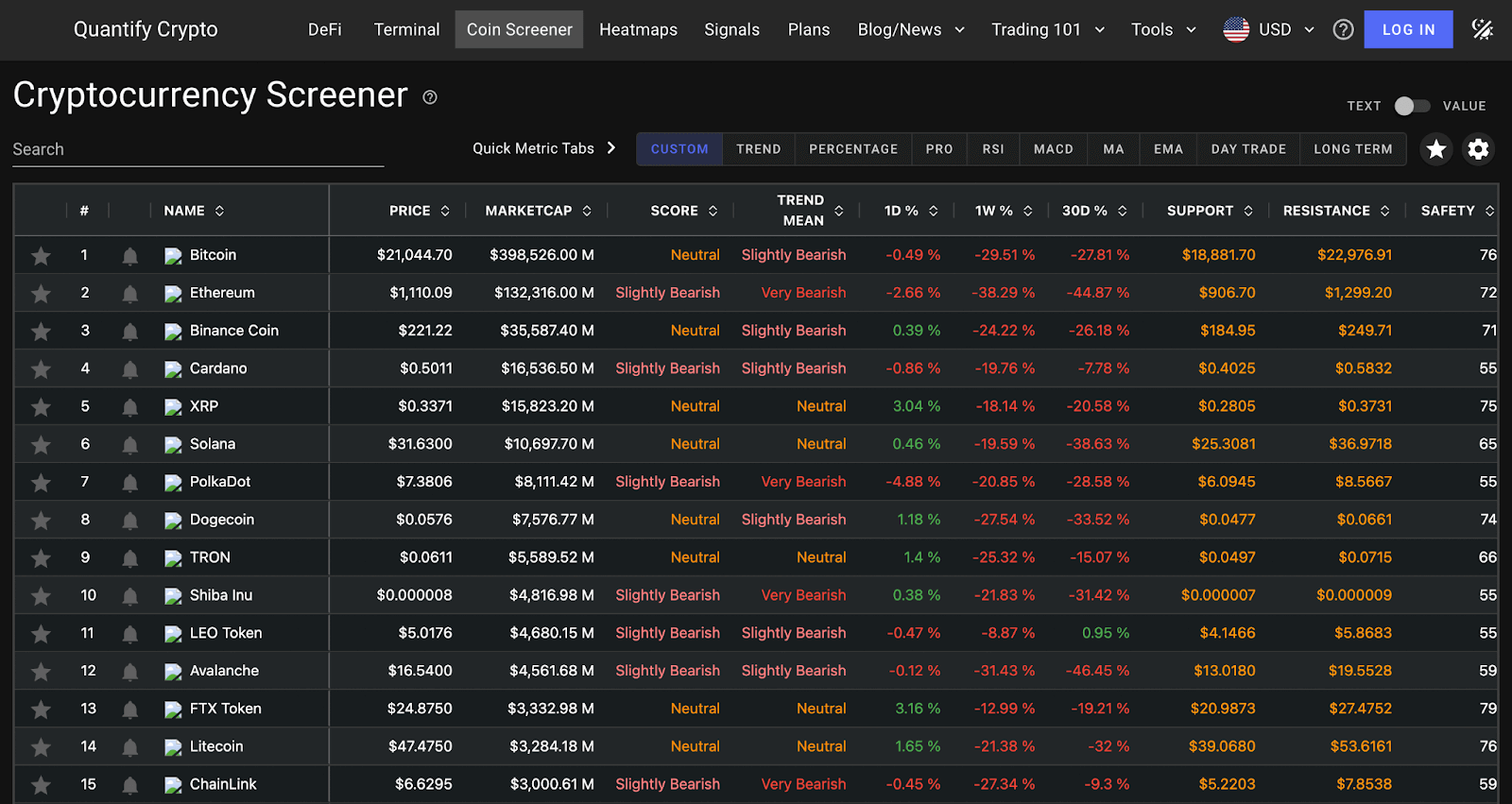Set alert bell for Avalanche

coord(130,672)
